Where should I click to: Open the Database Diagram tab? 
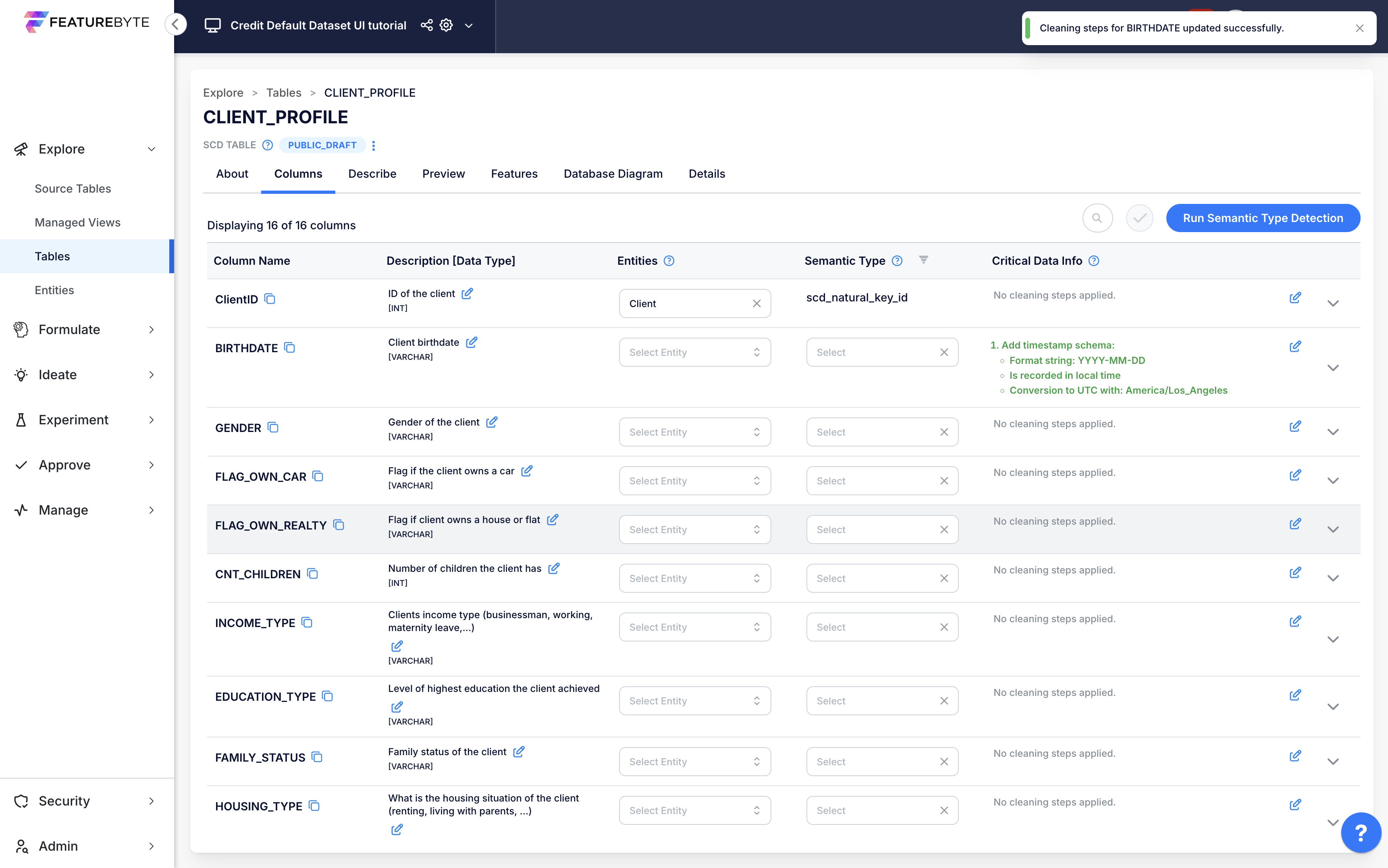pyautogui.click(x=613, y=174)
